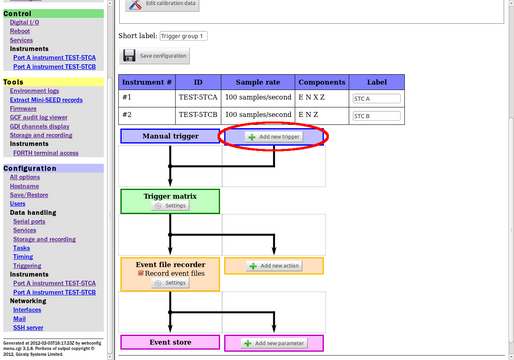Select the Manual trigger box
This screenshot has height=360, width=514.
pos(170,136)
